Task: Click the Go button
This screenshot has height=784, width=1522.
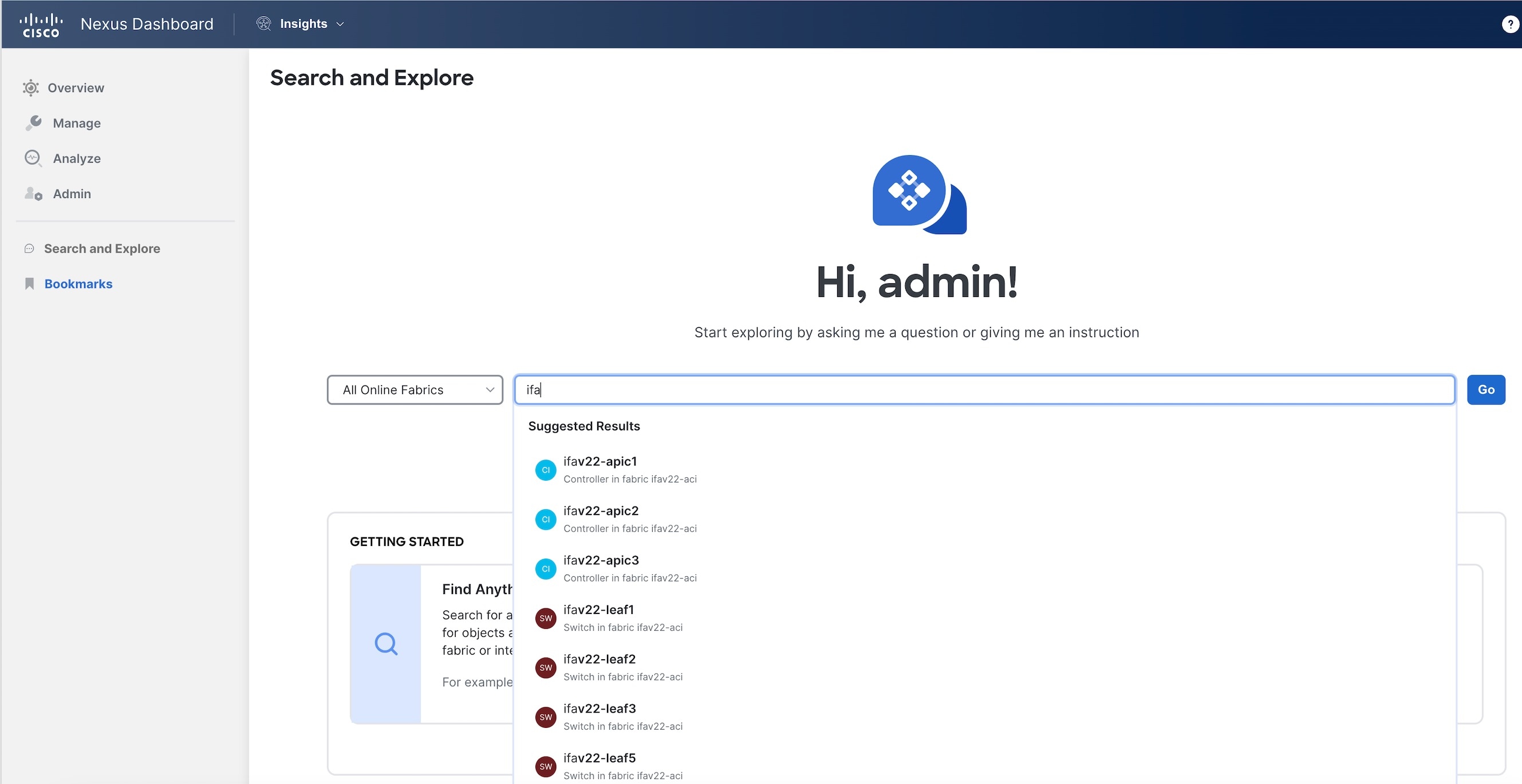Action: [1486, 390]
